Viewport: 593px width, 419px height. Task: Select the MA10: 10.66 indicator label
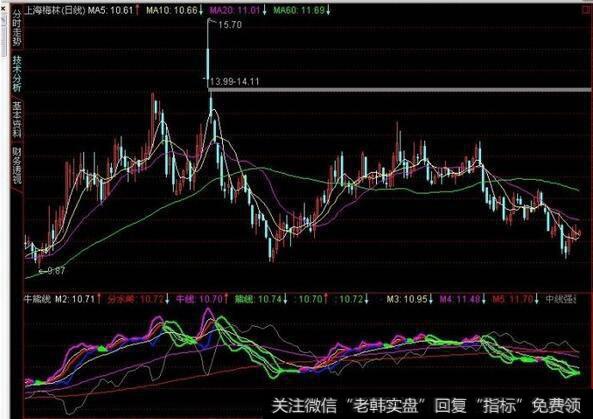[x=172, y=10]
